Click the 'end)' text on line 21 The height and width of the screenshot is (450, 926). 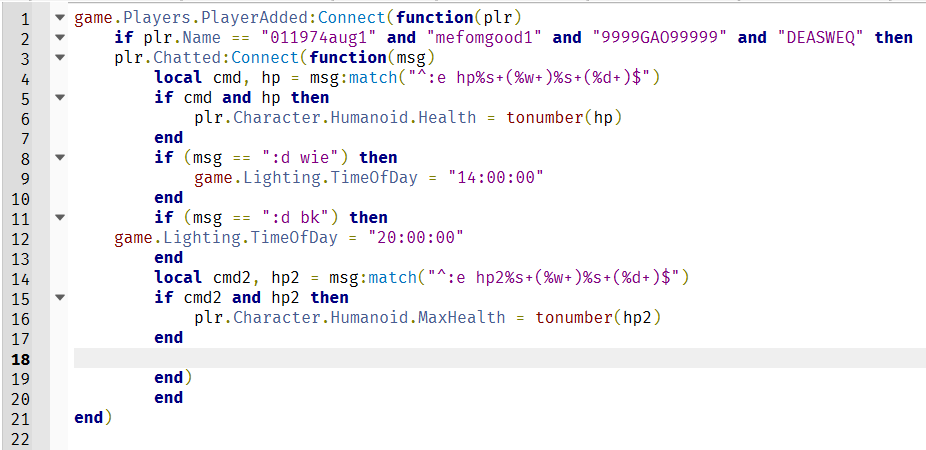tap(93, 418)
